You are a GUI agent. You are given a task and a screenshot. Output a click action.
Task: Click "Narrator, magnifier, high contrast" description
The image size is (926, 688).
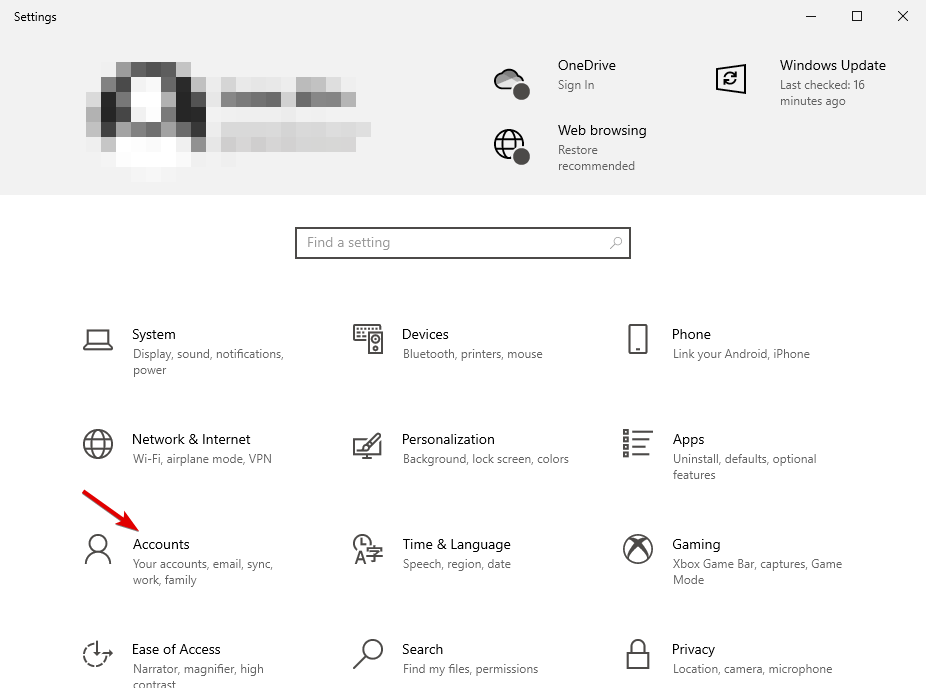(x=198, y=676)
